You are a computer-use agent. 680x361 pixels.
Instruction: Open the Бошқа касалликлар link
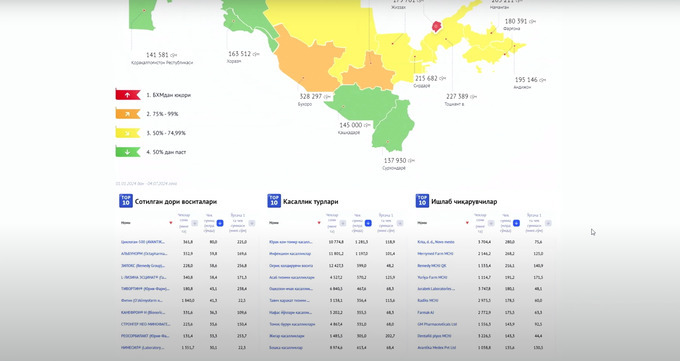click(x=286, y=348)
